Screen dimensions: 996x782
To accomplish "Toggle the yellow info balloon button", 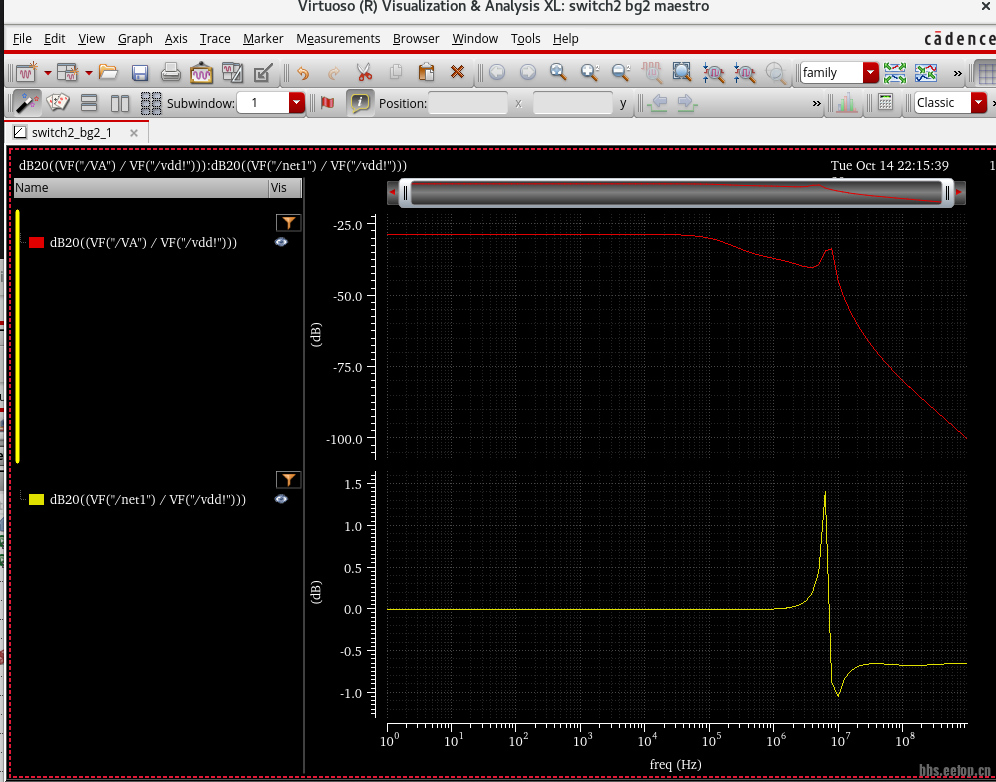I will coord(360,103).
